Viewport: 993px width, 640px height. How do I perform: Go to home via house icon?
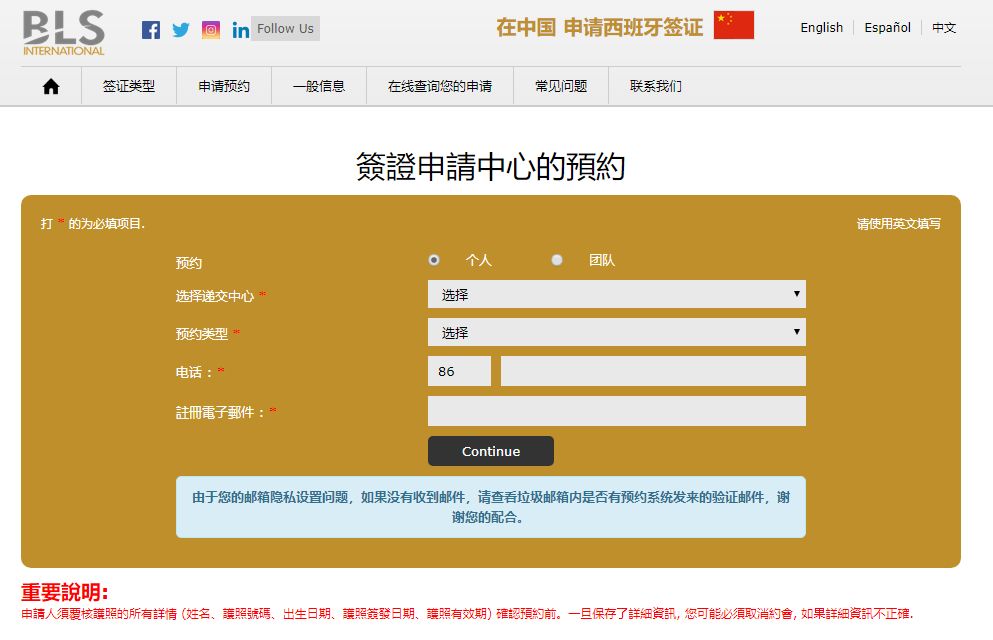point(51,87)
